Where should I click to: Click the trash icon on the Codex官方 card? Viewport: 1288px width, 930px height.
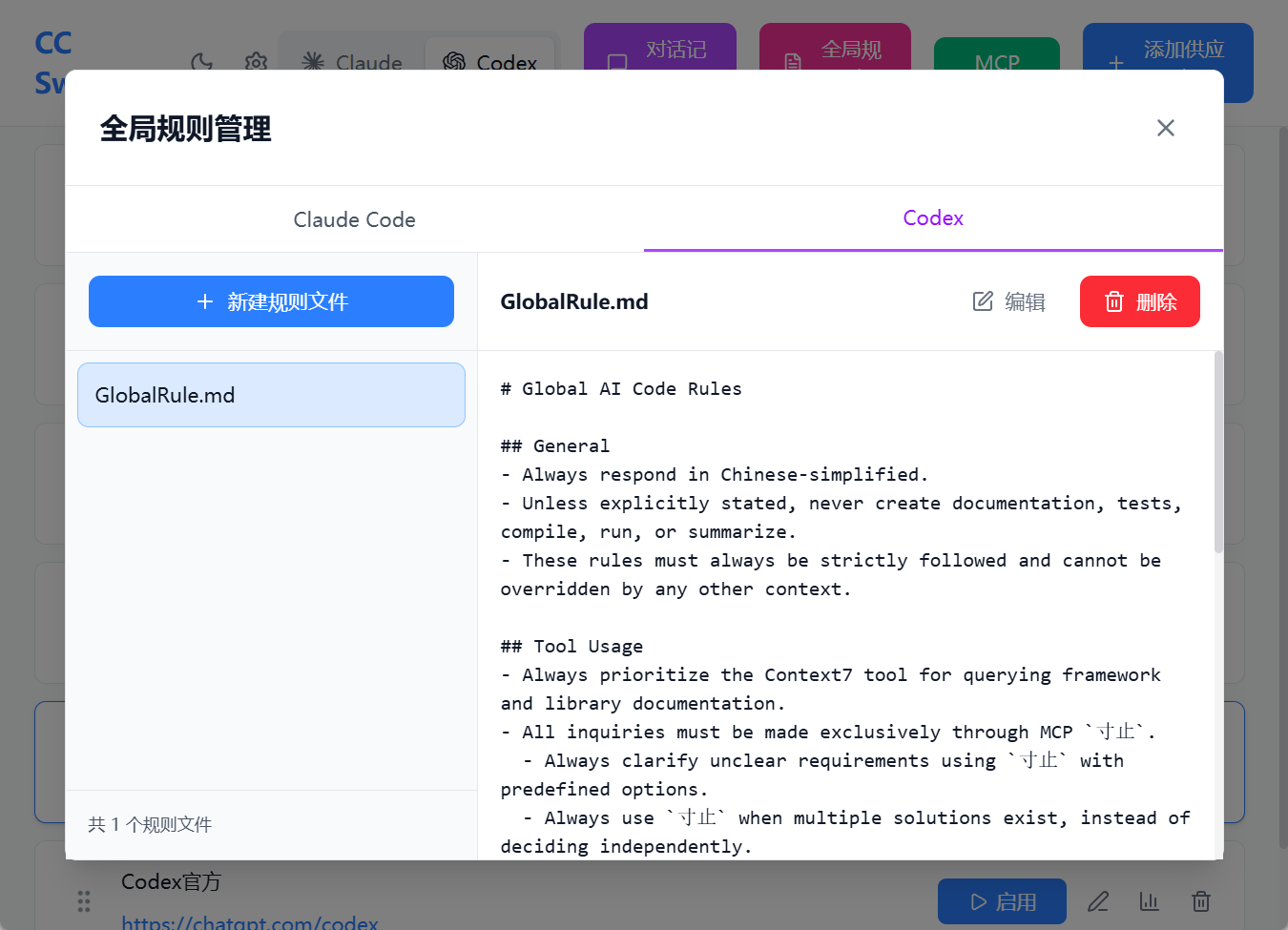coord(1201,901)
